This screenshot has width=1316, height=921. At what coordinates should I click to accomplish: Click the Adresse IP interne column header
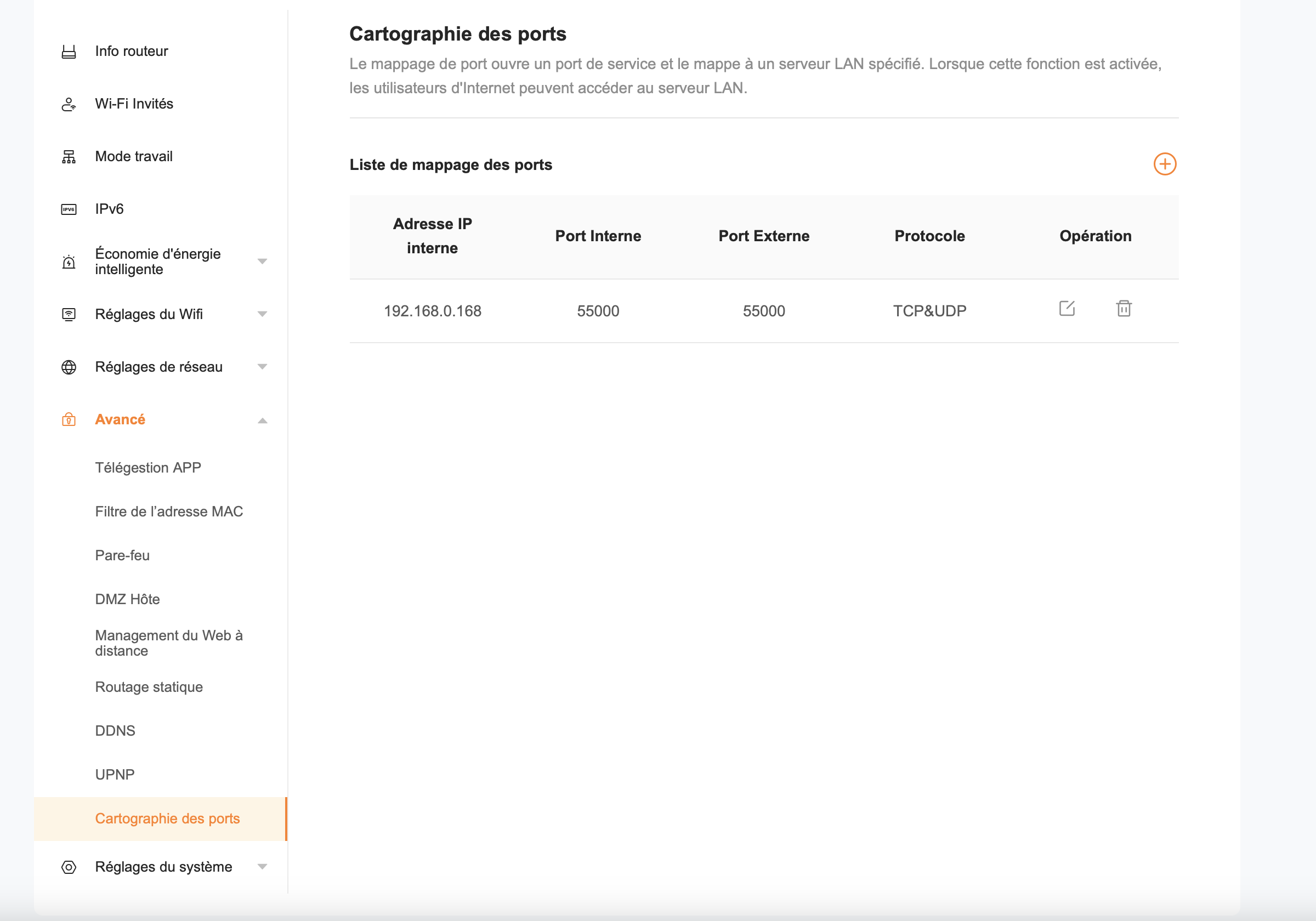433,236
